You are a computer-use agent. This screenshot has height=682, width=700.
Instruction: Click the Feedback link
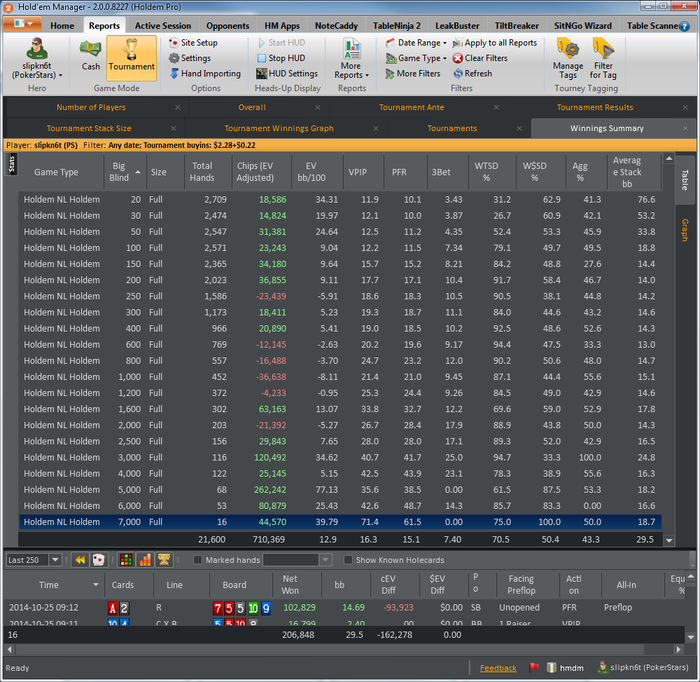pyautogui.click(x=498, y=668)
